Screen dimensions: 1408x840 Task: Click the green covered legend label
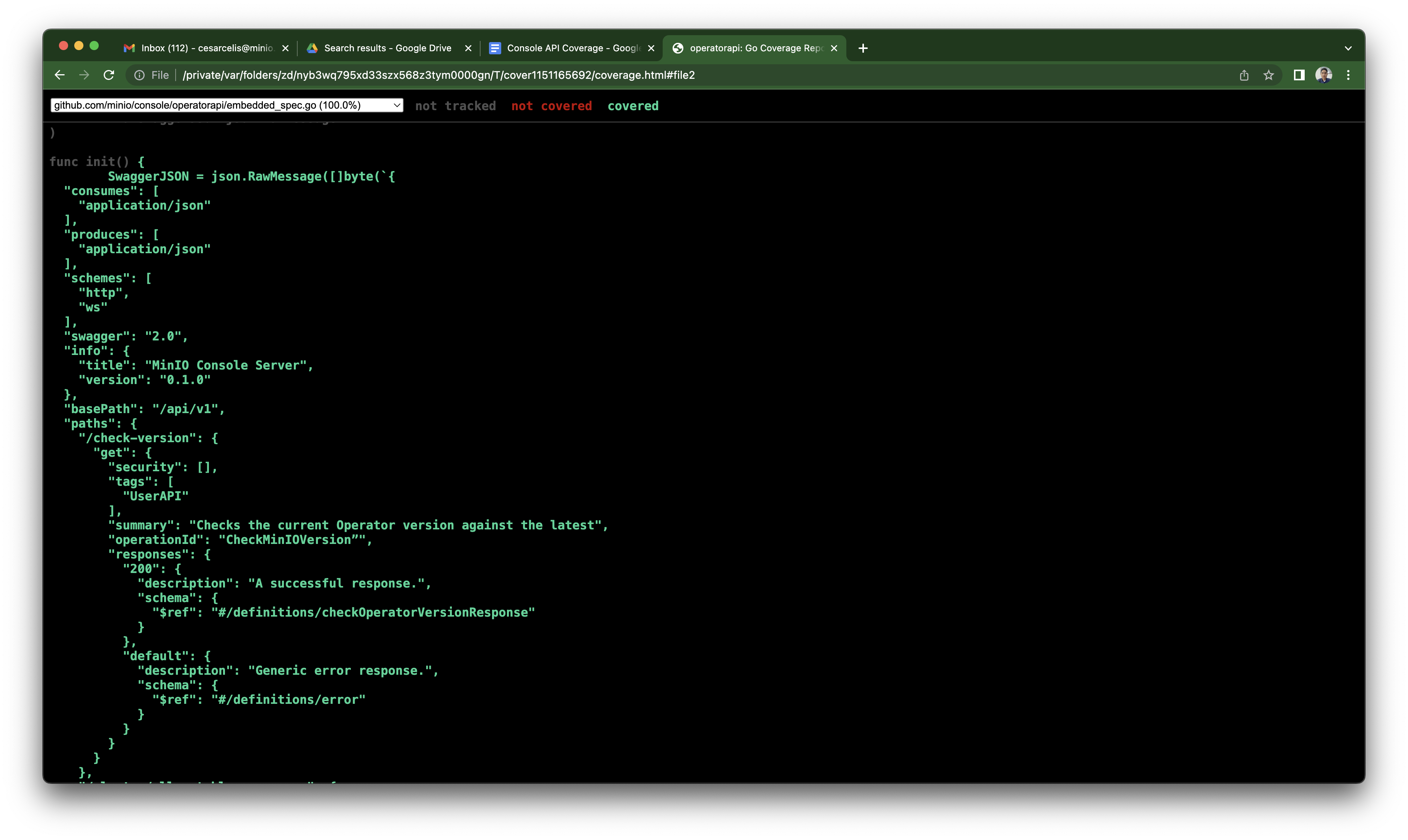632,106
